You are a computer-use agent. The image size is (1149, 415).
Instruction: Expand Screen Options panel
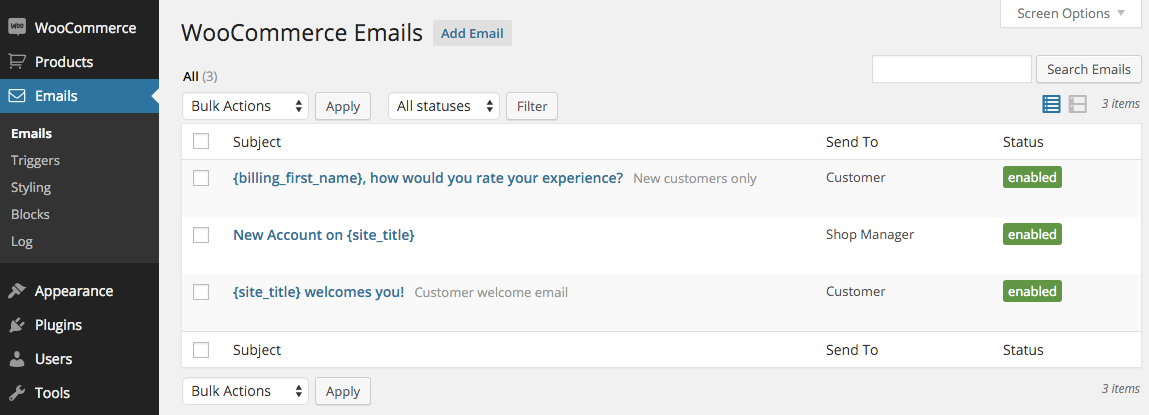point(1071,13)
